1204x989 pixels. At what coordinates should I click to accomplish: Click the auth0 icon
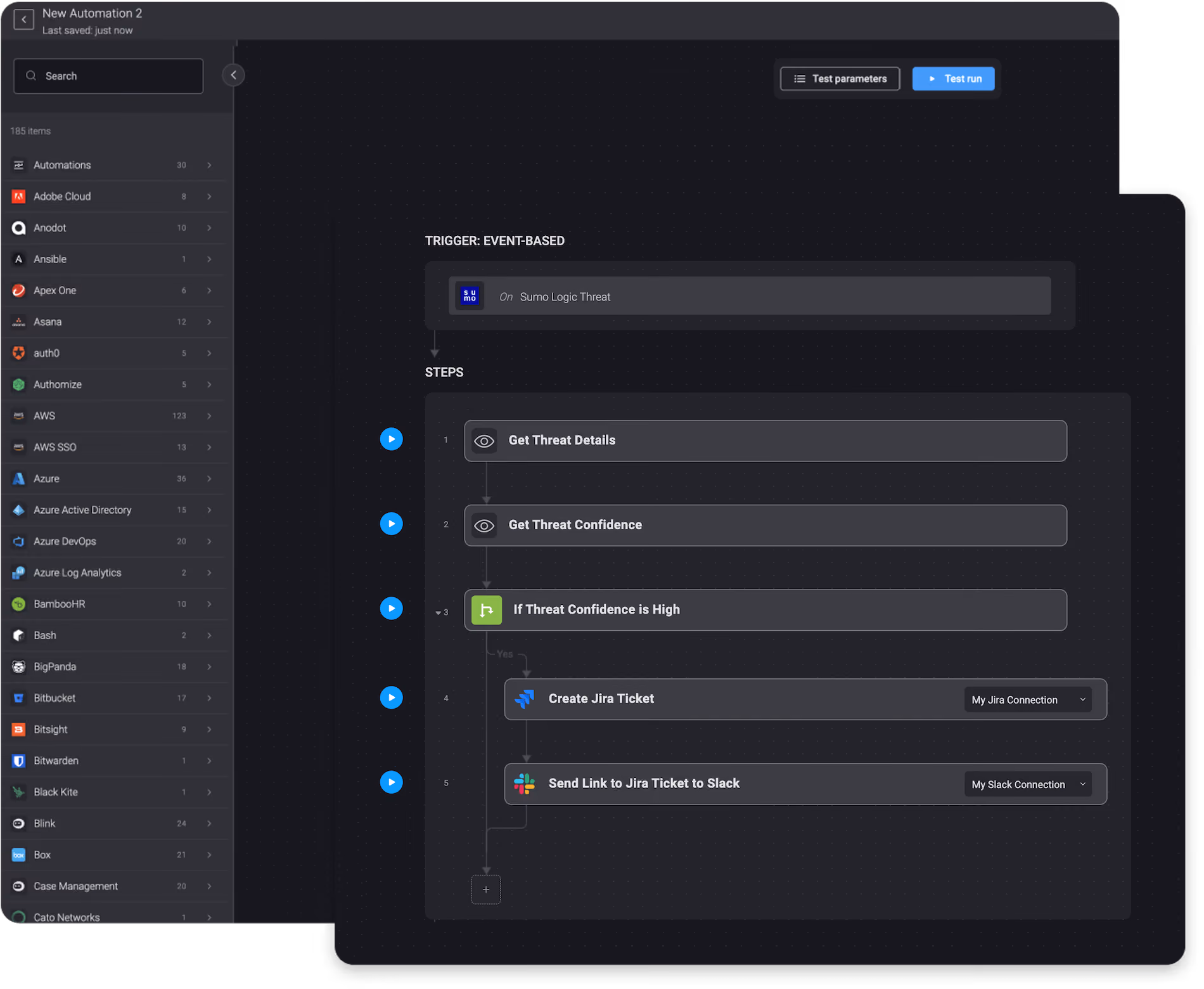(x=18, y=353)
